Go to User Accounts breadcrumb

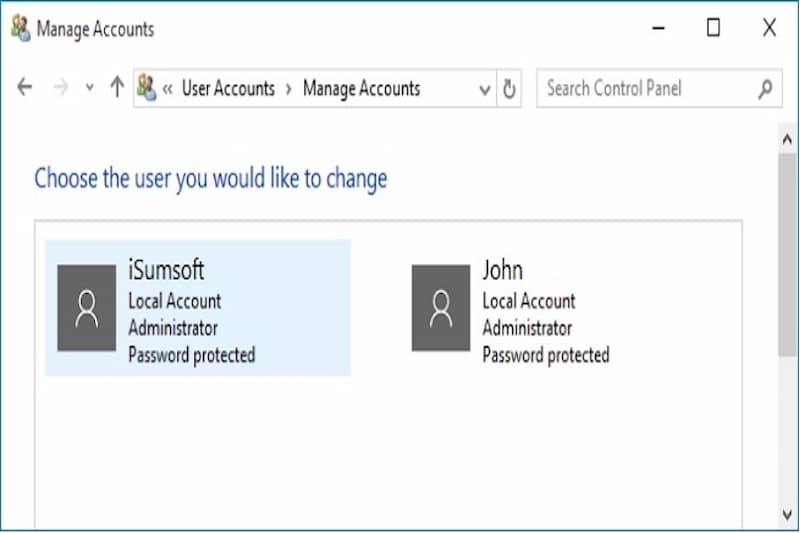[228, 88]
